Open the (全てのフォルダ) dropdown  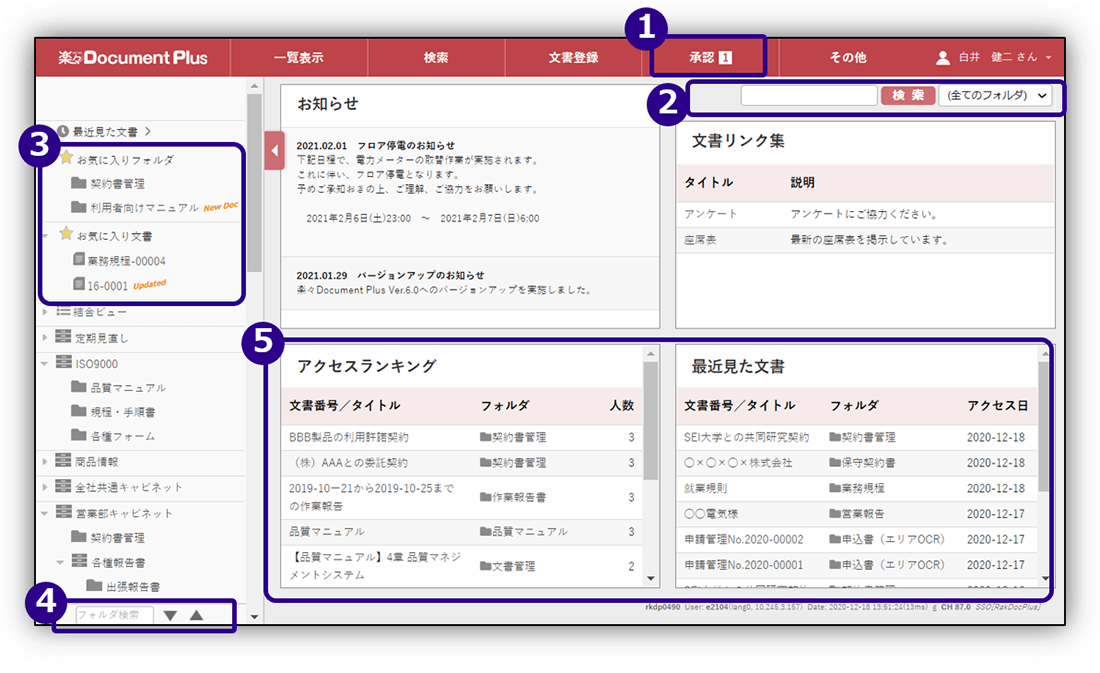tap(995, 95)
